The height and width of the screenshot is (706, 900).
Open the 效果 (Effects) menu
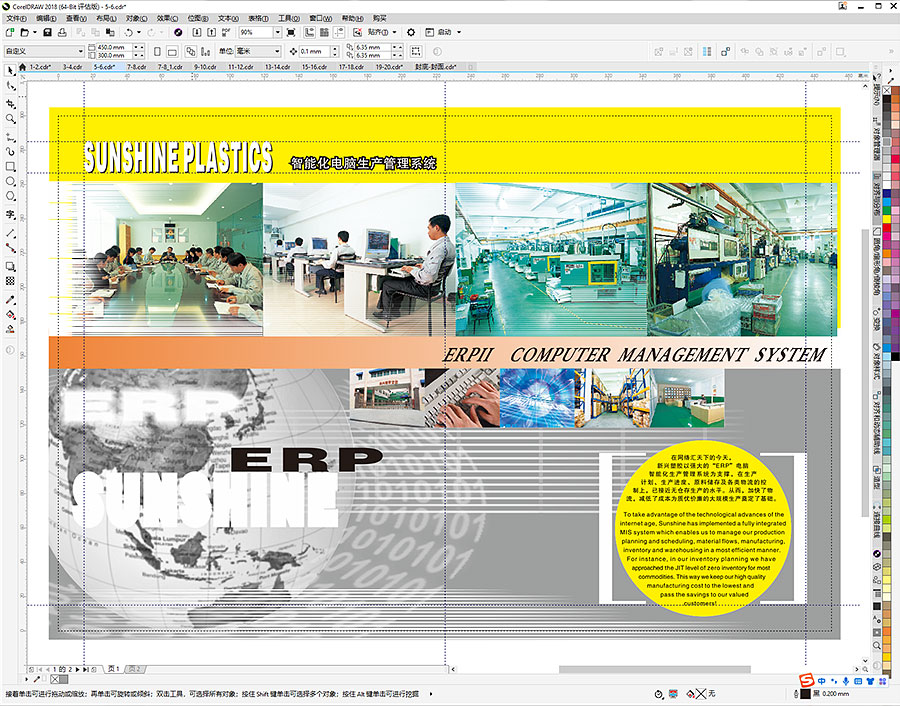165,18
